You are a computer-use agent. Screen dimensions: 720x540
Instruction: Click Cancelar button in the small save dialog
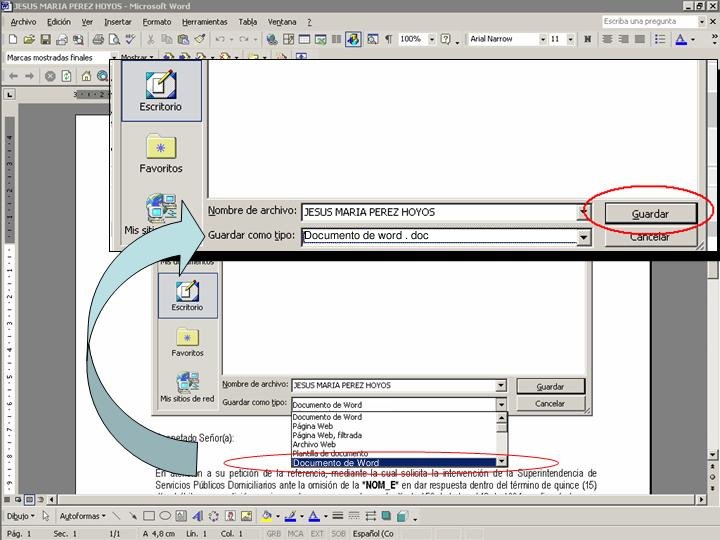551,404
